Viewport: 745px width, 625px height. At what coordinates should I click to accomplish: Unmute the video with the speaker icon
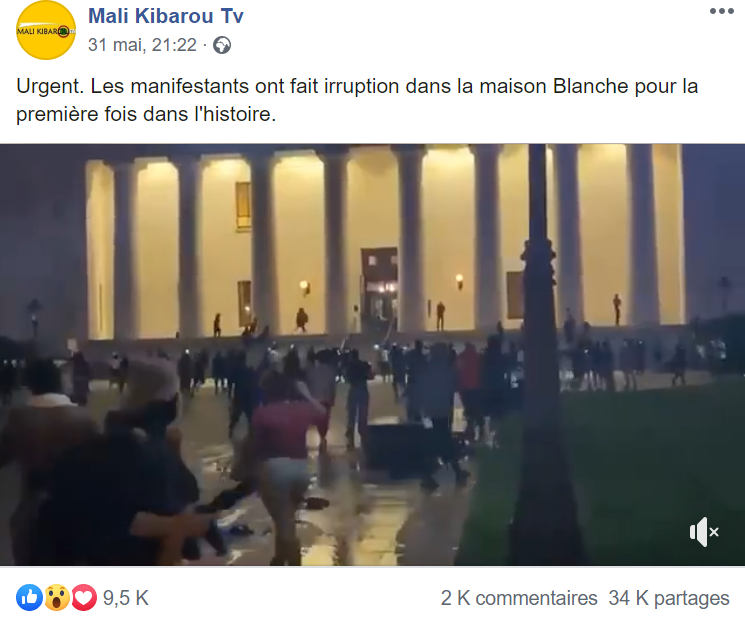704,532
